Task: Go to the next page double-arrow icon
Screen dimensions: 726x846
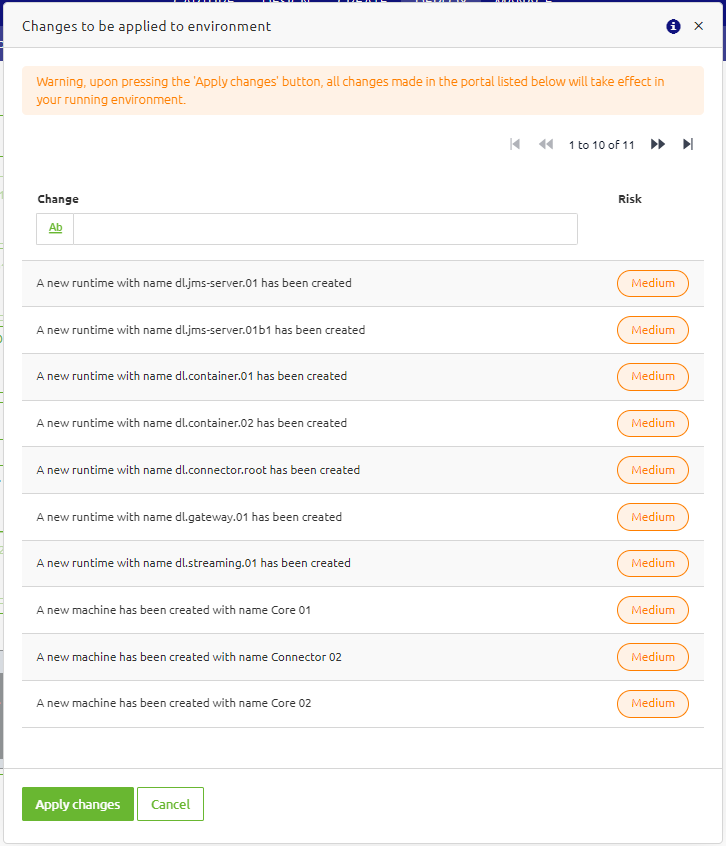Action: tap(657, 144)
